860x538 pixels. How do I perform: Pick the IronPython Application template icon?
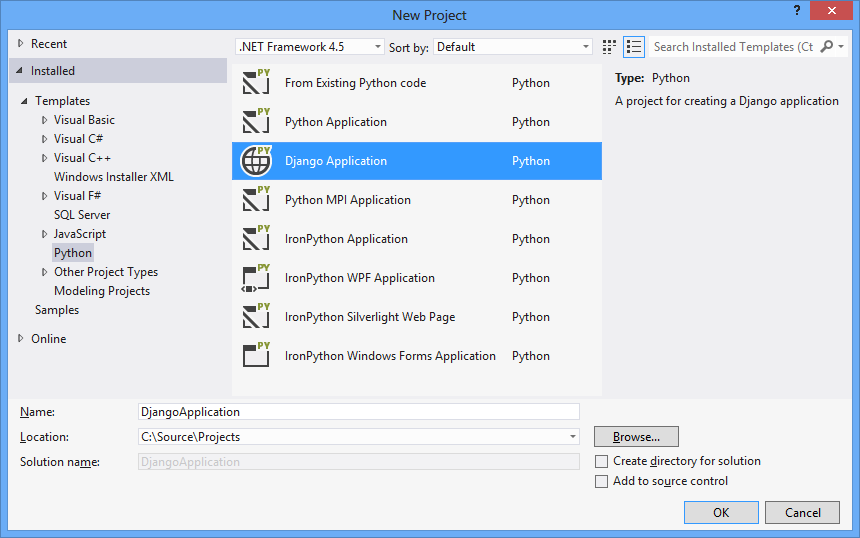pos(256,239)
